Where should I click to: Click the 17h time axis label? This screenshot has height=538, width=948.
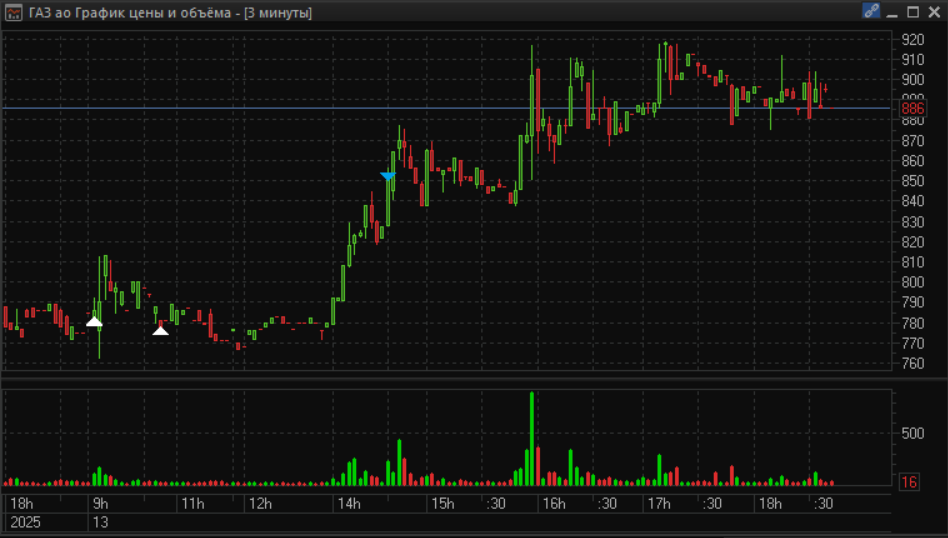pyautogui.click(x=659, y=504)
